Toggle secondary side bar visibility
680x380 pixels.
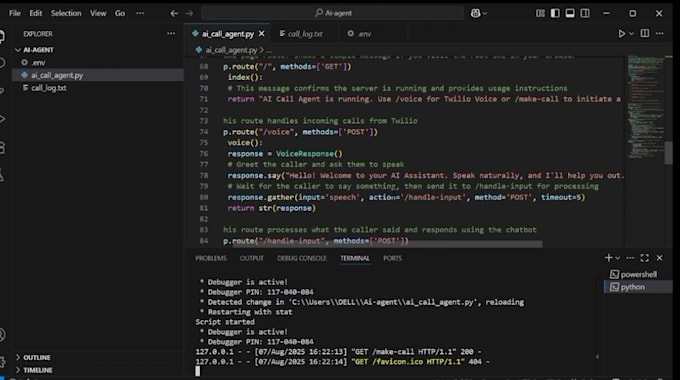pos(585,13)
